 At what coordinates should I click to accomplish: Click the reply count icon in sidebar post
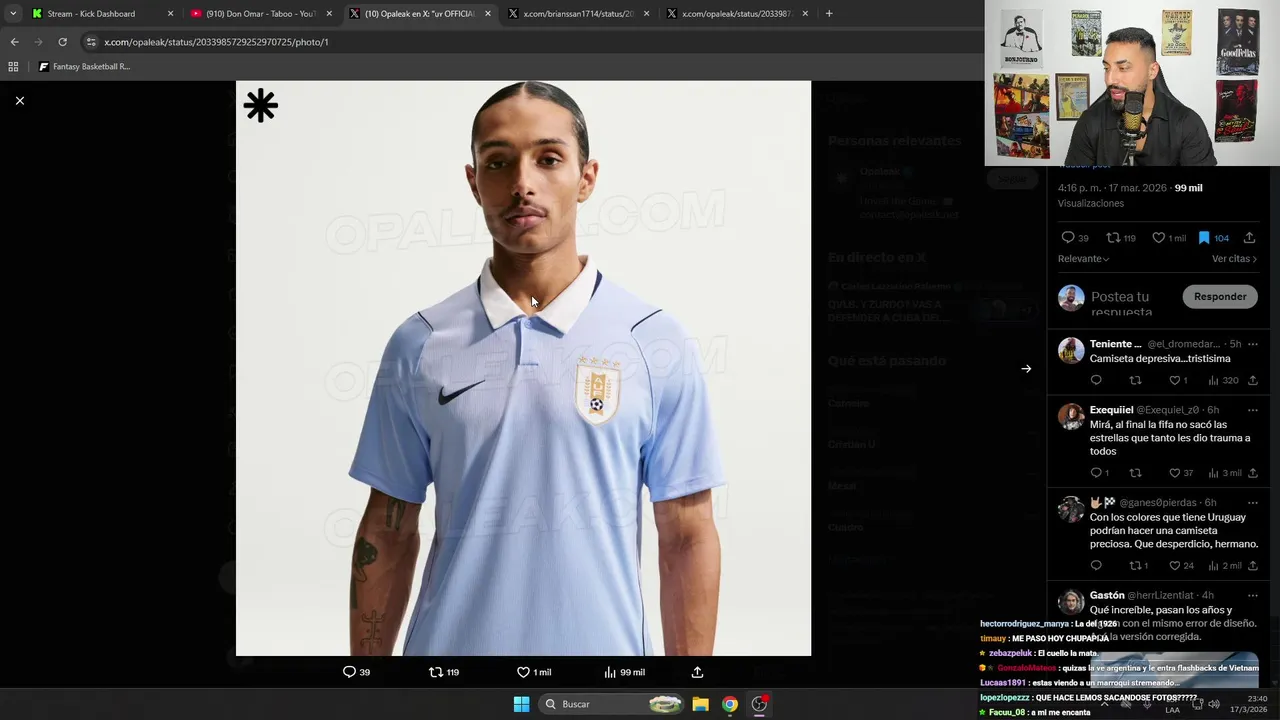pyautogui.click(x=1068, y=238)
